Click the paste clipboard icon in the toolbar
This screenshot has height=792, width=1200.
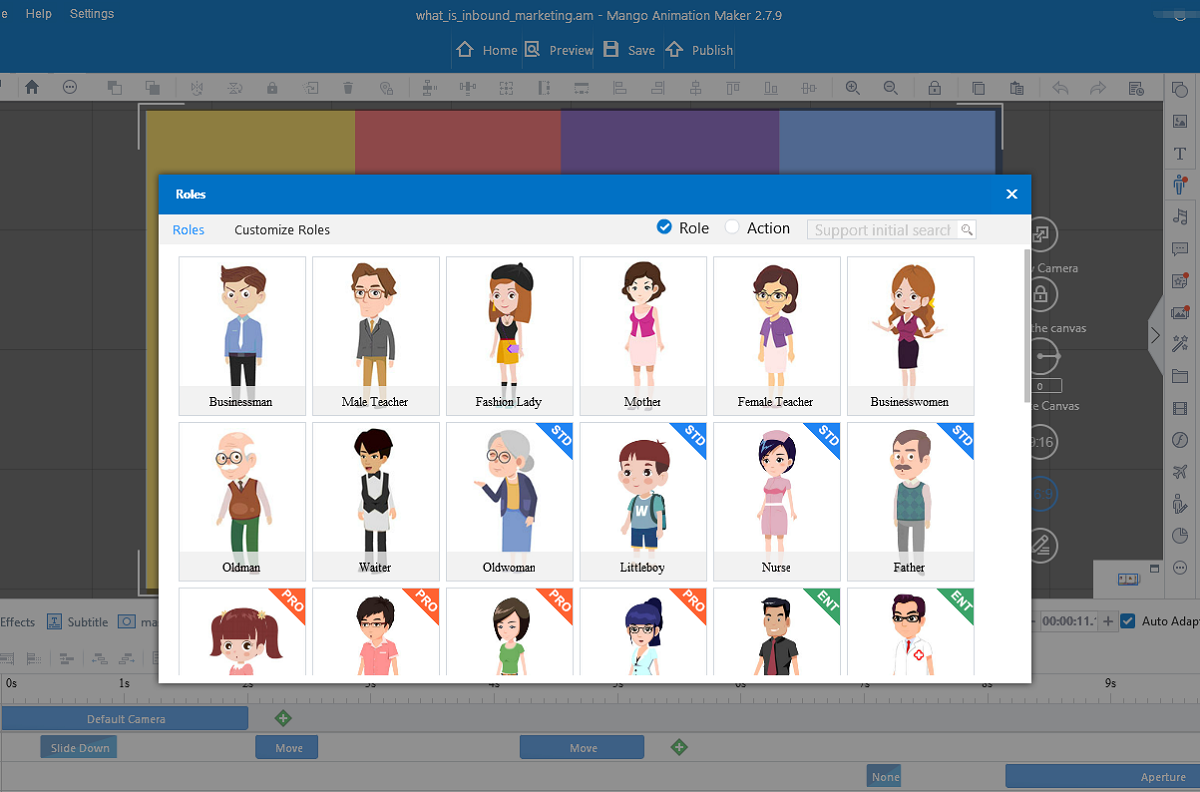click(1017, 87)
